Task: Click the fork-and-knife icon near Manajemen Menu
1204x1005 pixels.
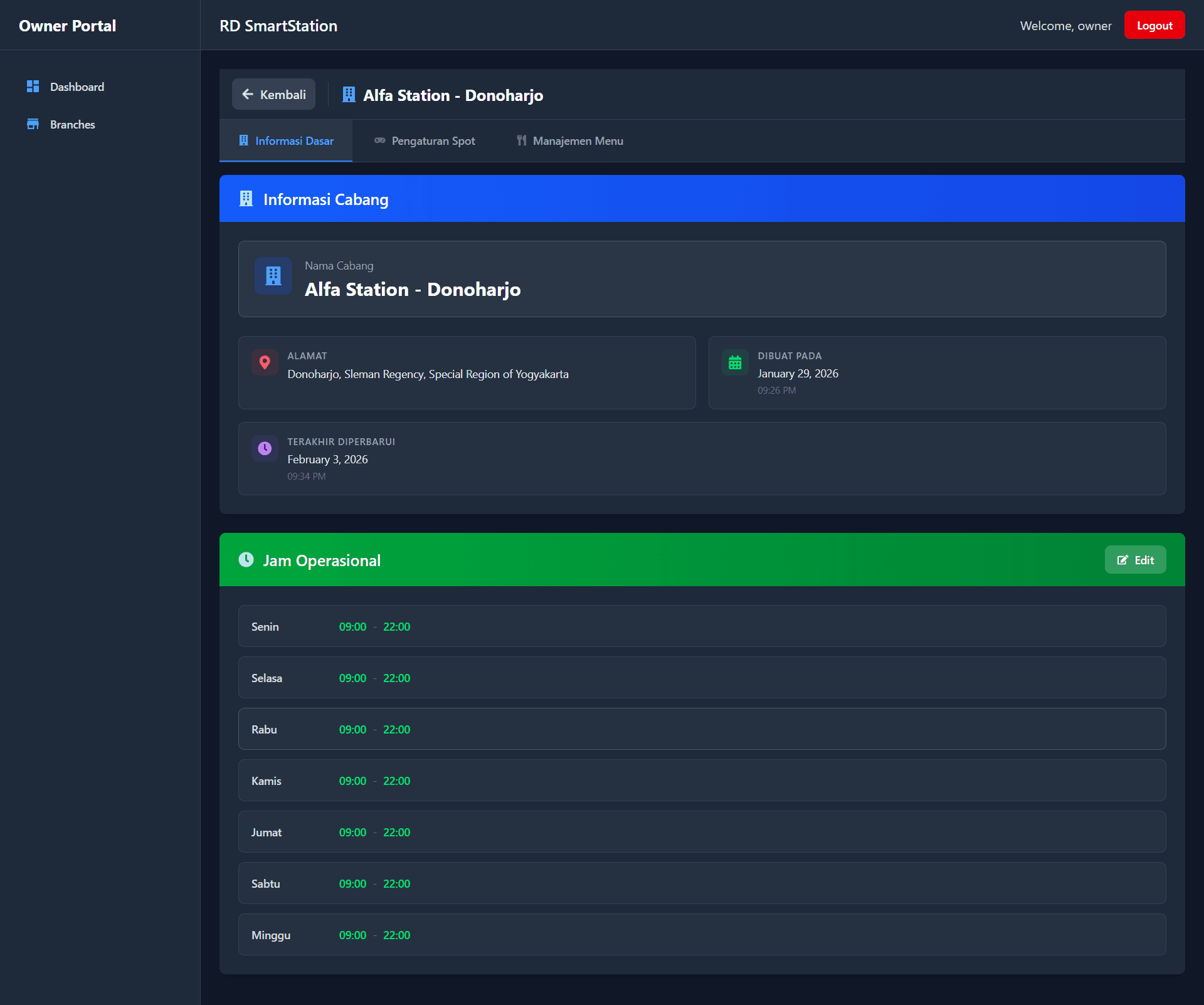Action: [521, 141]
